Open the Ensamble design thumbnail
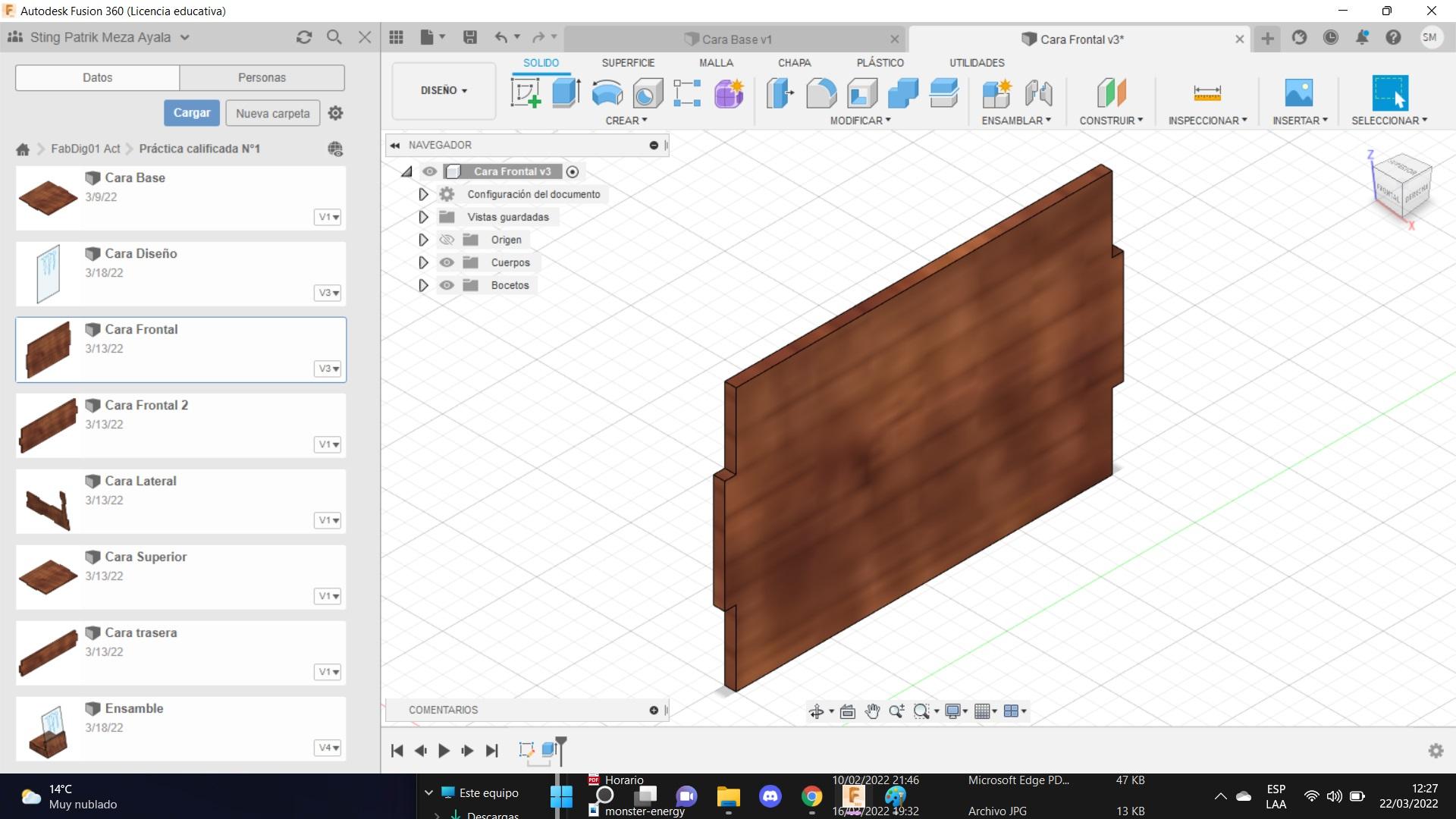This screenshot has width=1456, height=819. (49, 730)
